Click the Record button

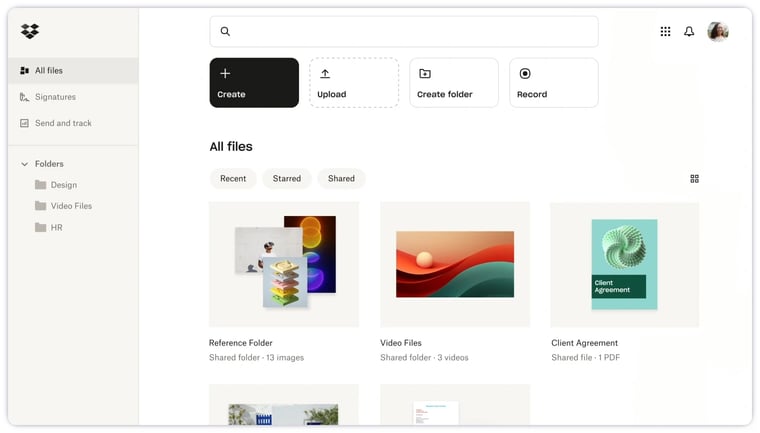[x=554, y=83]
